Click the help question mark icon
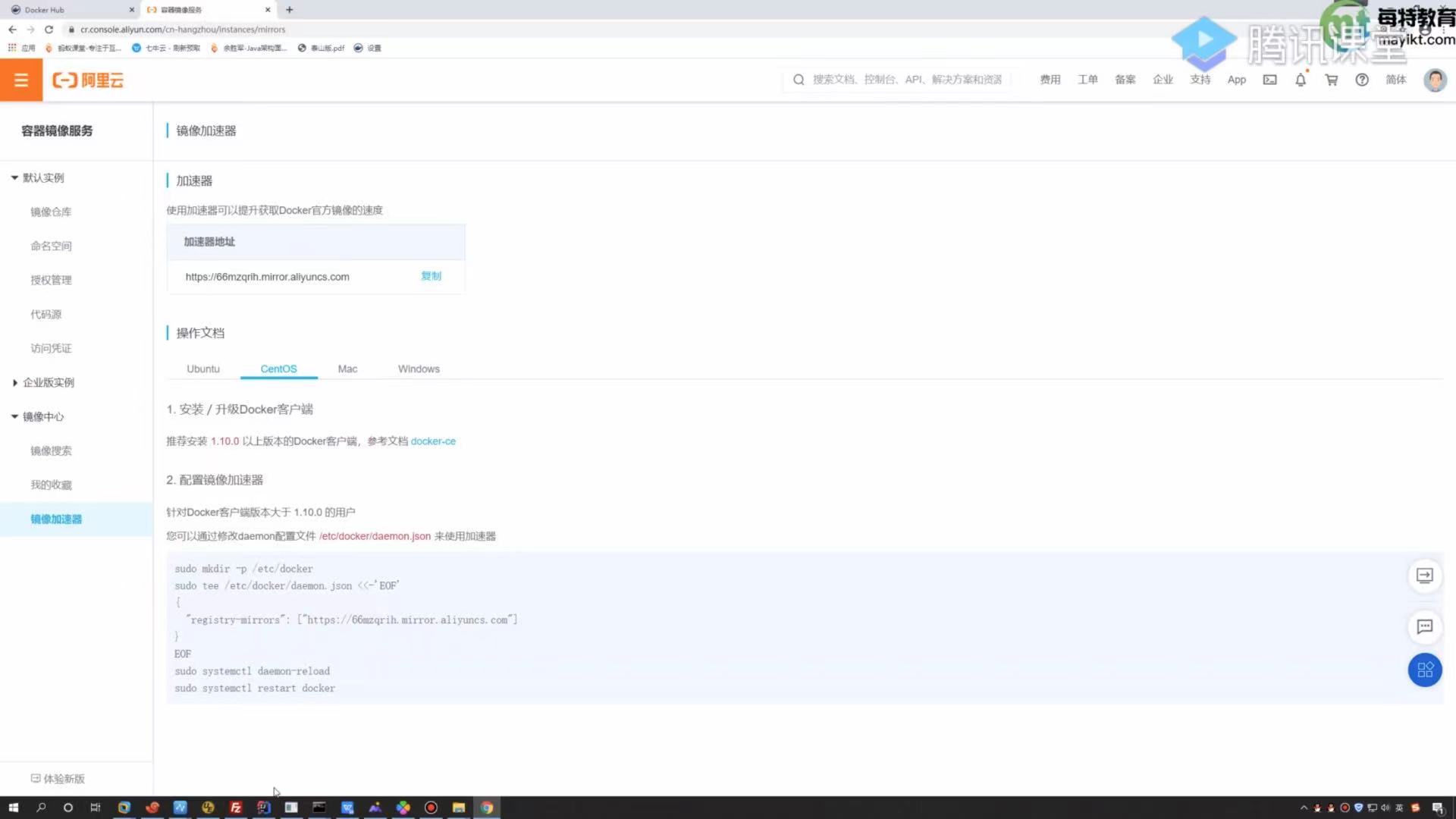Screen dimensions: 1456x819 click(1361, 80)
